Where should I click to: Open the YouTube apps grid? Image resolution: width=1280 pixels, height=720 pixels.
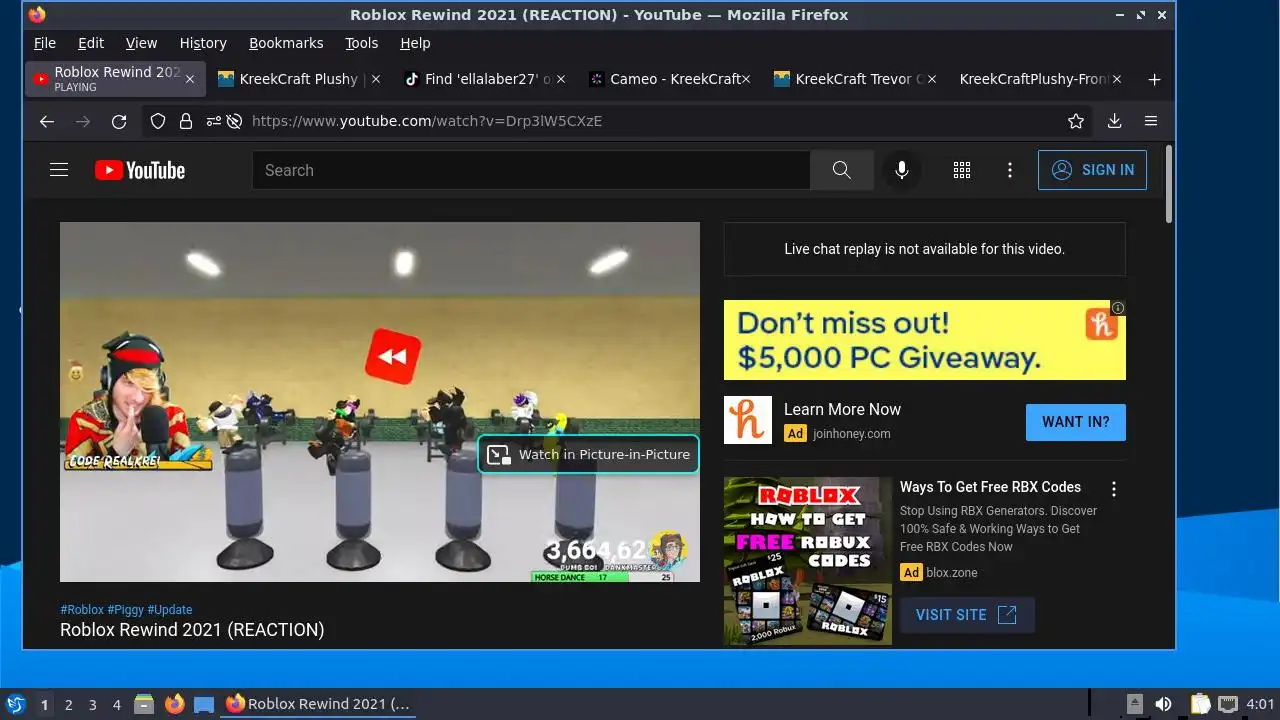[x=962, y=170]
